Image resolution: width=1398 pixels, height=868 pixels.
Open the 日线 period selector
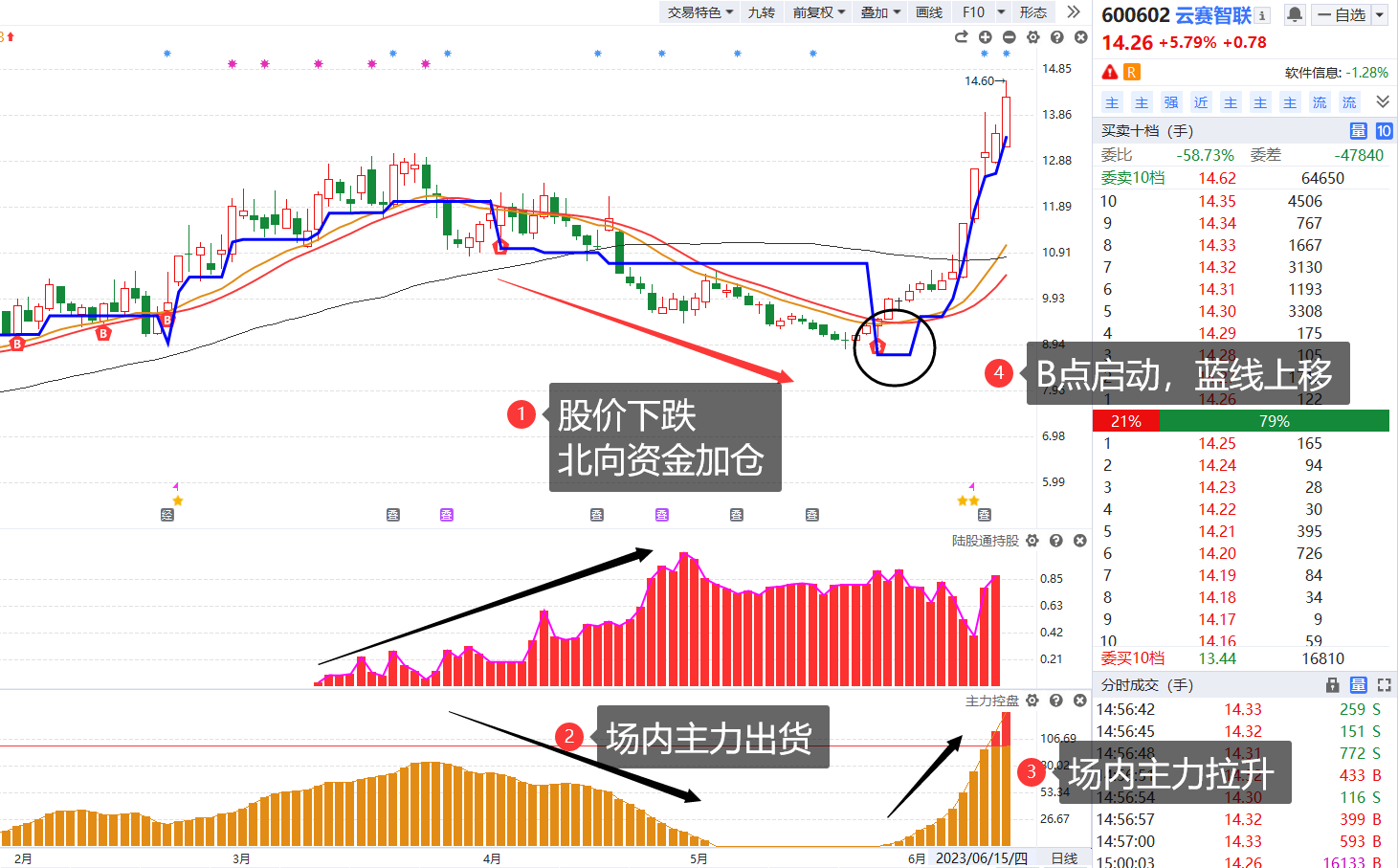coord(1064,858)
